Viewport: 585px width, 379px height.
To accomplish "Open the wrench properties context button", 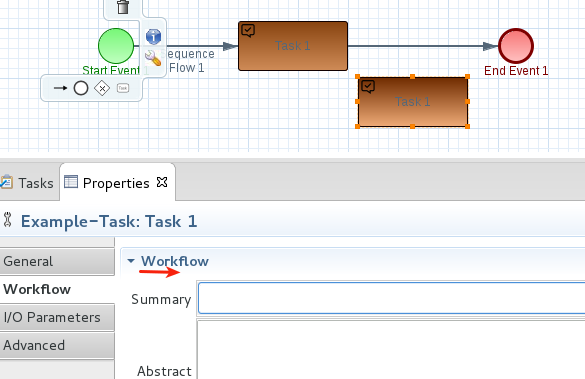I will click(153, 58).
